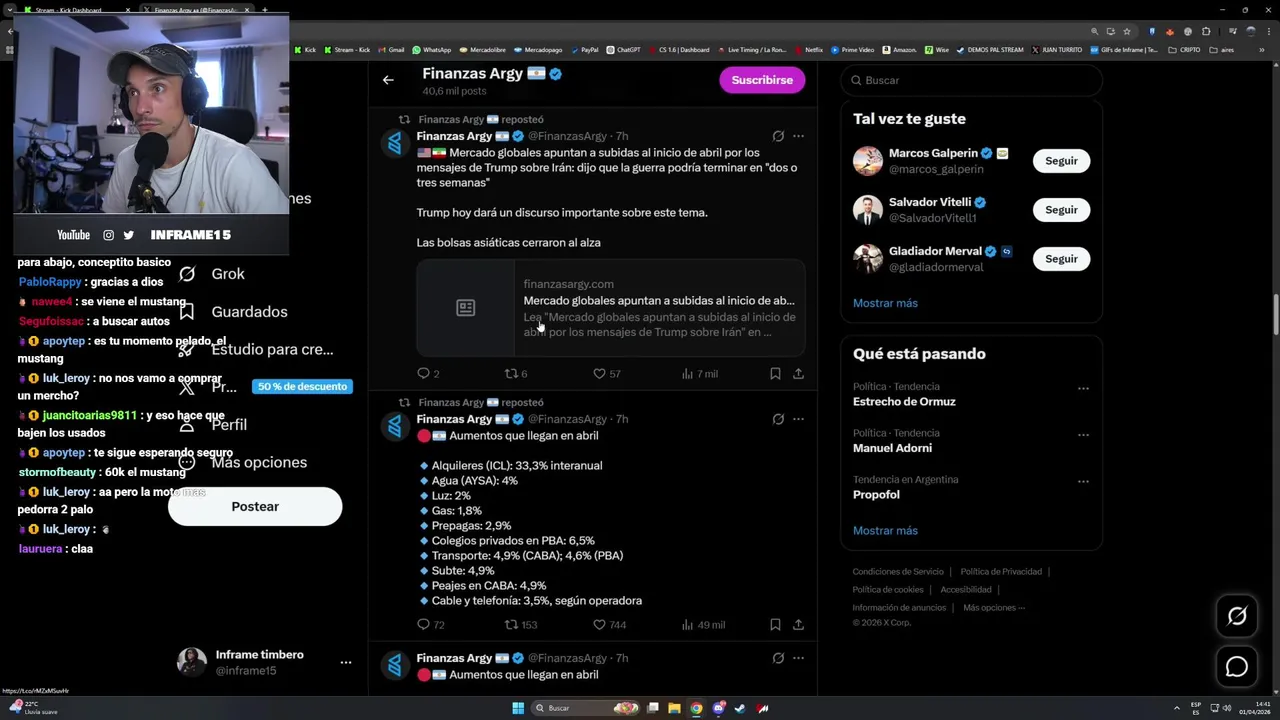Open Condiciones de Servicio link
The image size is (1280, 720).
coord(898,572)
